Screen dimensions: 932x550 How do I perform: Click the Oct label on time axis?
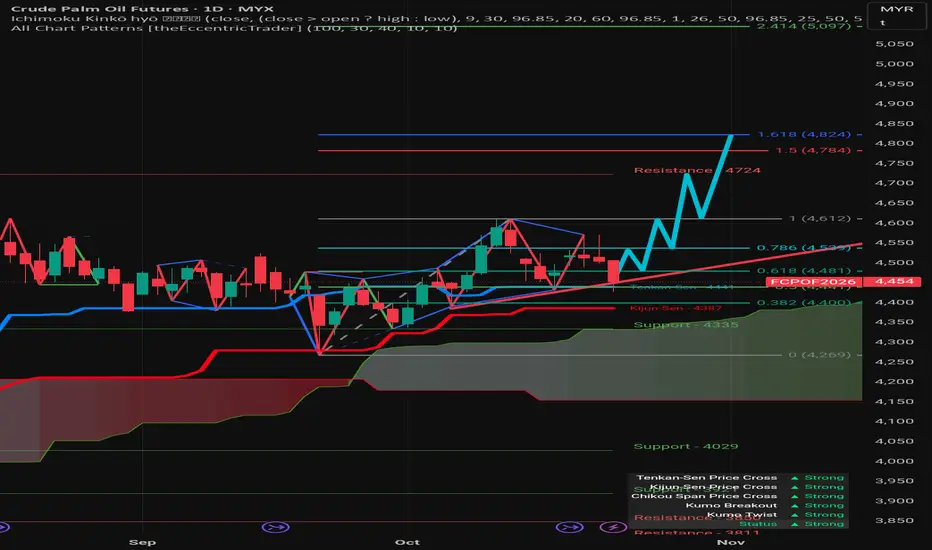(407, 542)
